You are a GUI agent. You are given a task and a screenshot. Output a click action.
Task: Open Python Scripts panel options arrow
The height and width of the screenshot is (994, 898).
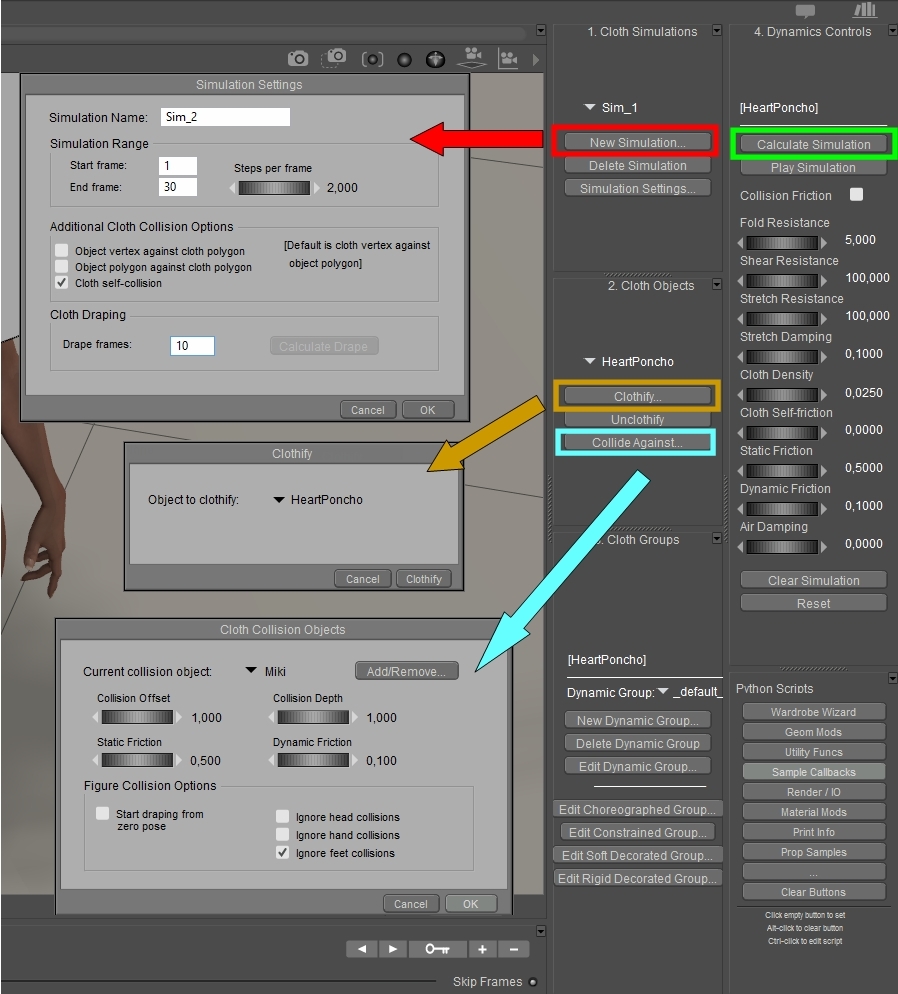893,678
